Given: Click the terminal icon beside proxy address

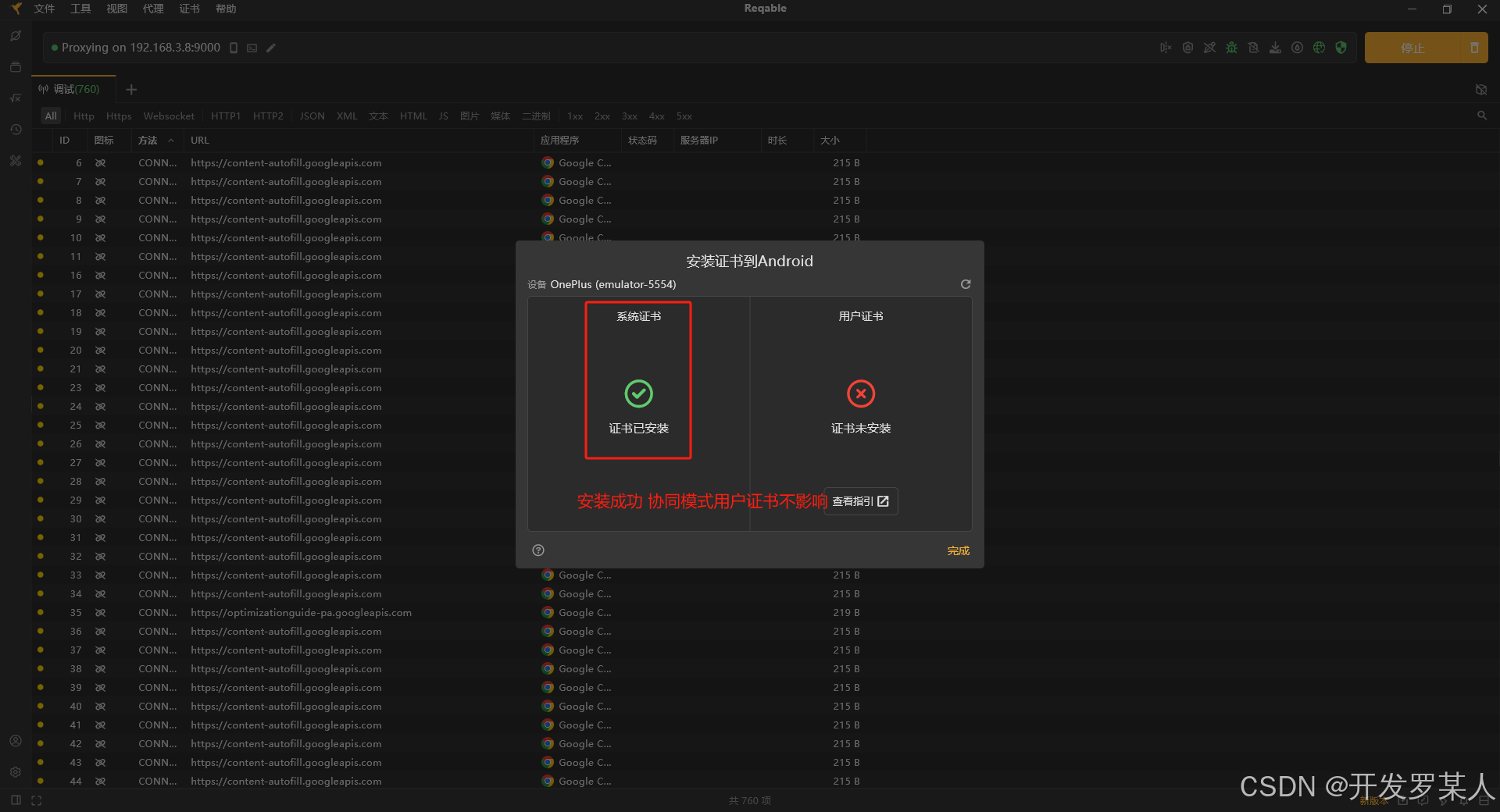Looking at the screenshot, I should point(252,48).
